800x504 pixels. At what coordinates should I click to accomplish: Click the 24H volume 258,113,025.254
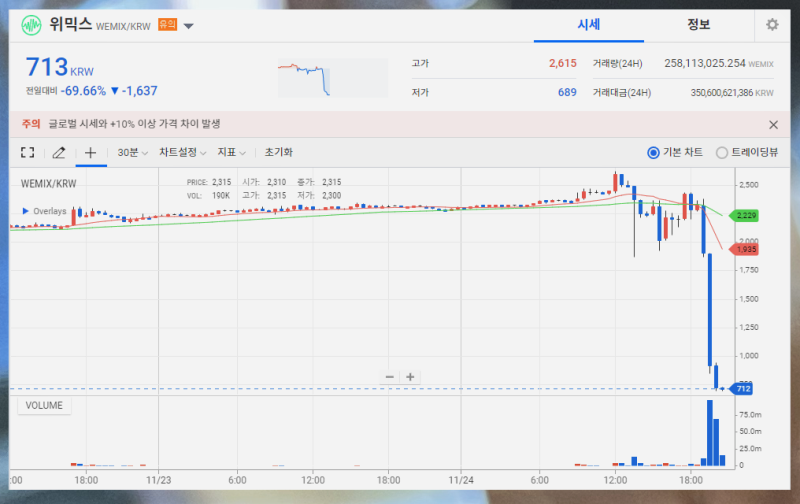705,63
